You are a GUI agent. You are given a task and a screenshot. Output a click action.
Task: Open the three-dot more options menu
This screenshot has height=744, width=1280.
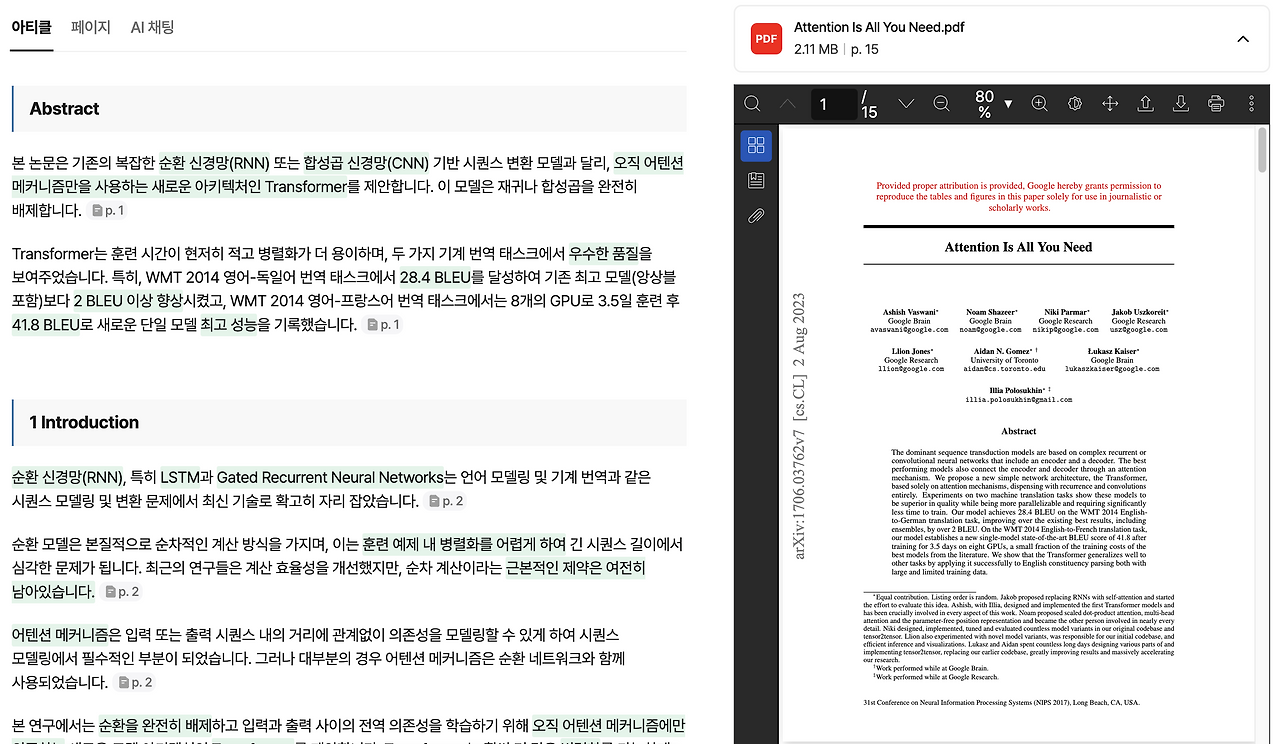pyautogui.click(x=1252, y=103)
